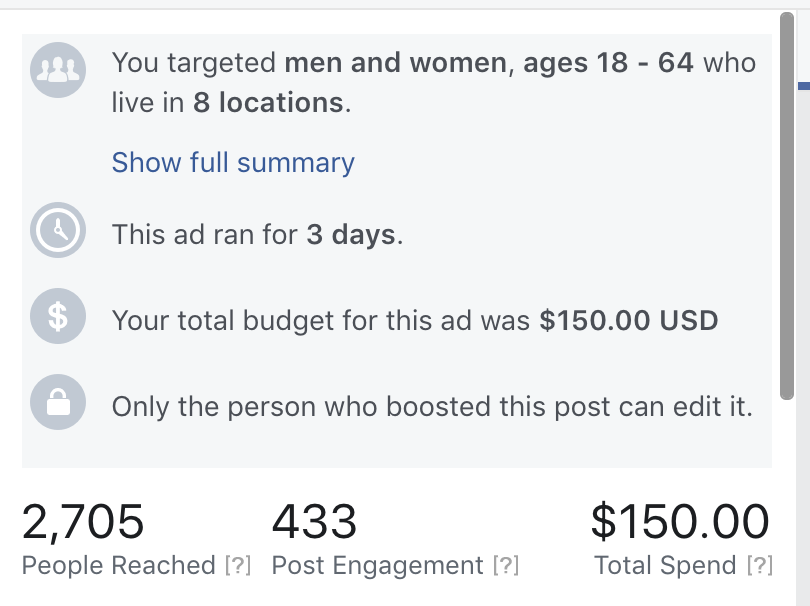Click the dollar sign budget icon
Viewport: 810px width, 606px height.
tap(58, 316)
